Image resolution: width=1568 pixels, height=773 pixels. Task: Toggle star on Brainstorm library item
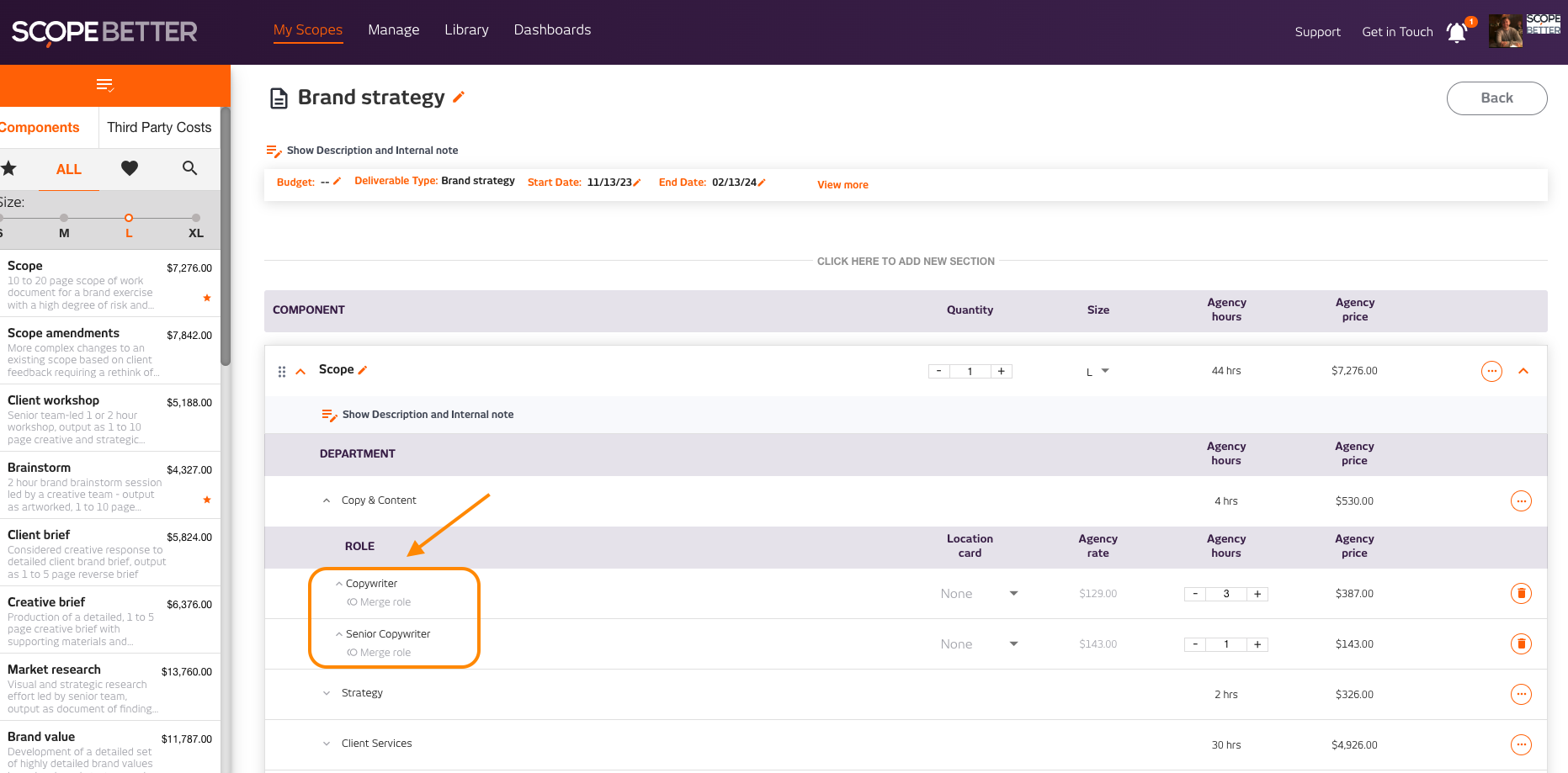pos(207,500)
